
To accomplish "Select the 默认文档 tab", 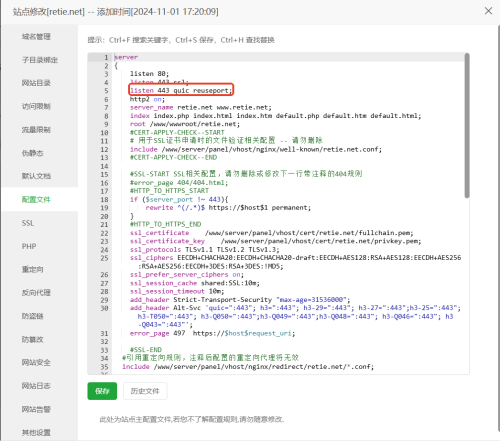I will (36, 176).
